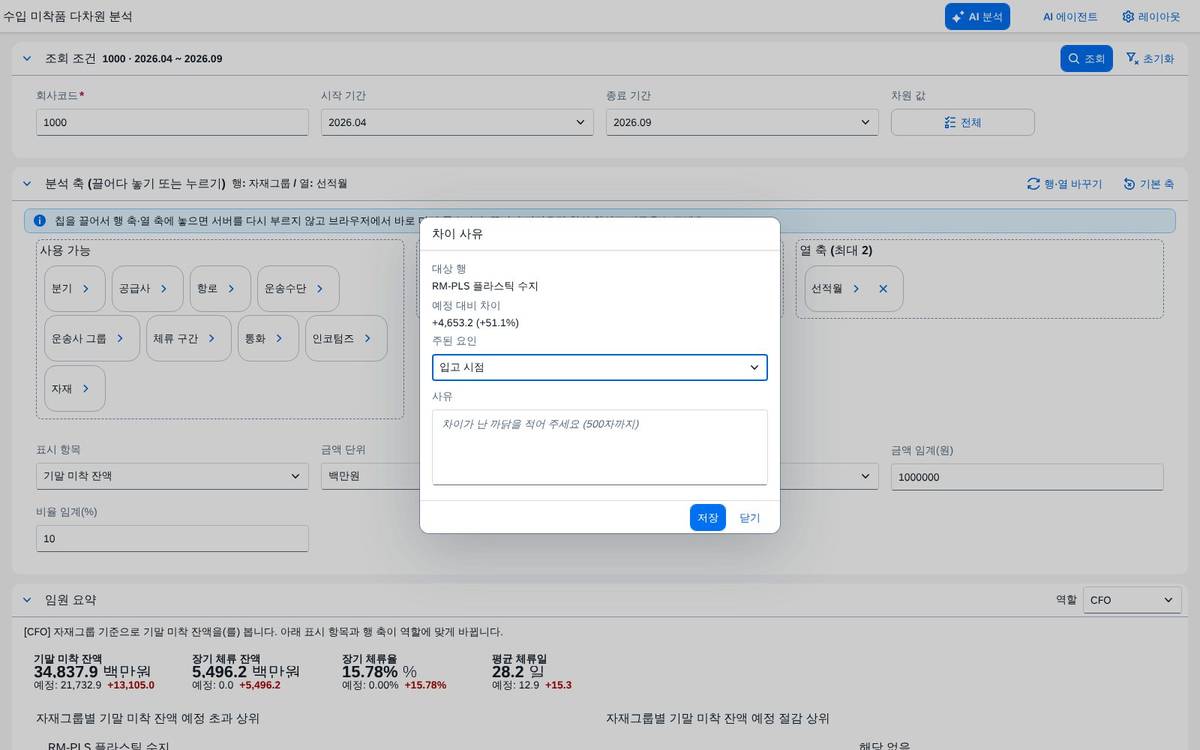Click the 자재그룹별 기말 미착 잔액 예정 초과 상위 heading
Viewport: 1200px width, 750px height.
148,718
